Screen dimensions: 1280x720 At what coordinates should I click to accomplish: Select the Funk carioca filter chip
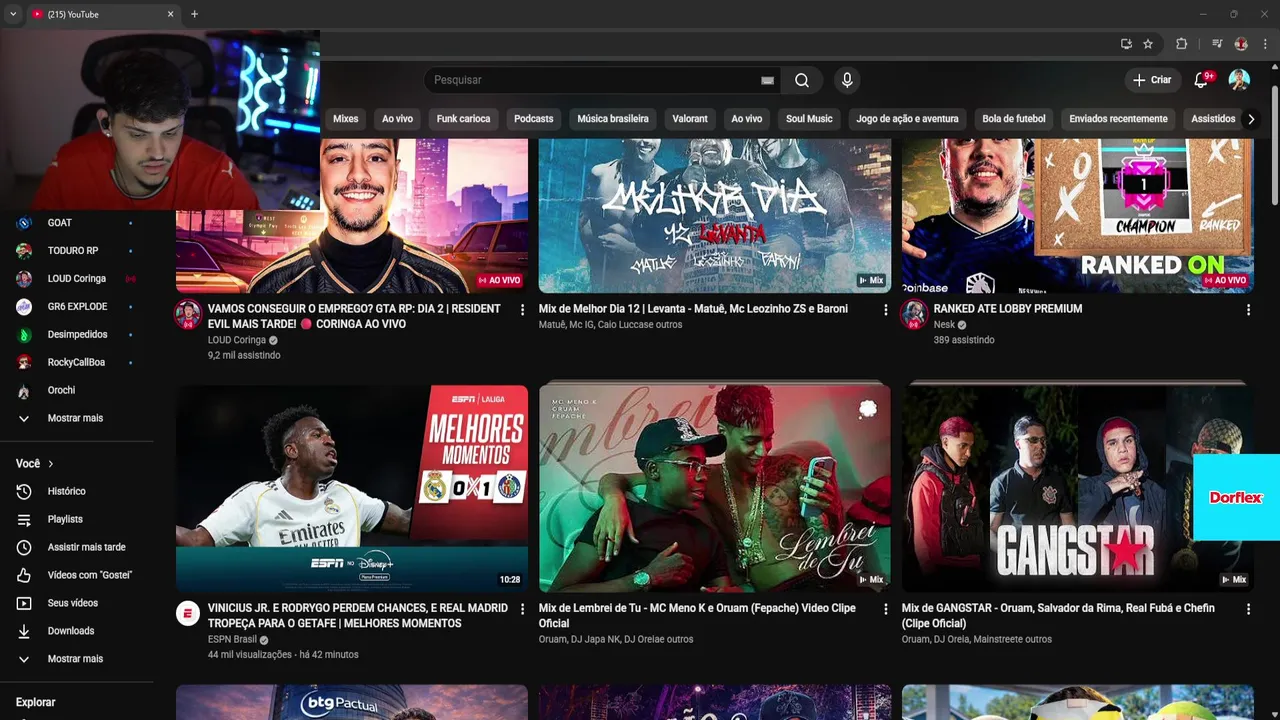463,119
